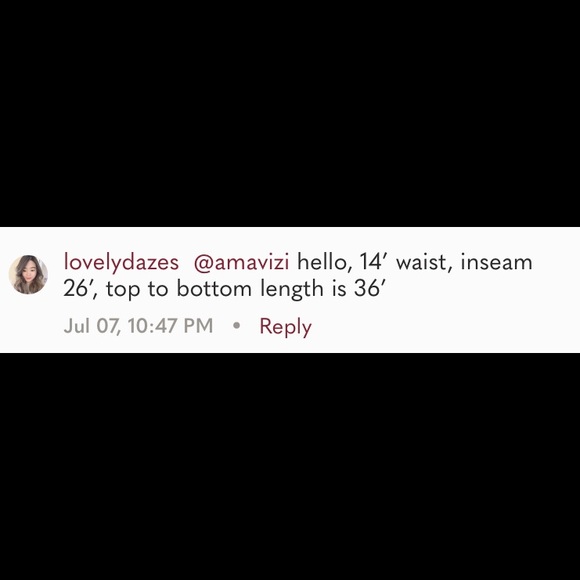Image resolution: width=580 pixels, height=580 pixels.
Task: Click the word bottom in comment
Action: click(214, 289)
